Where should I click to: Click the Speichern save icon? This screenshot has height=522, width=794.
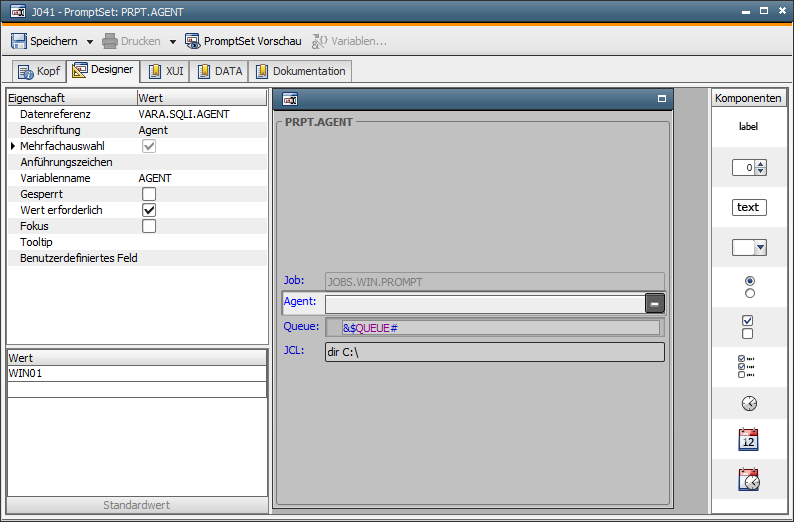[19, 41]
